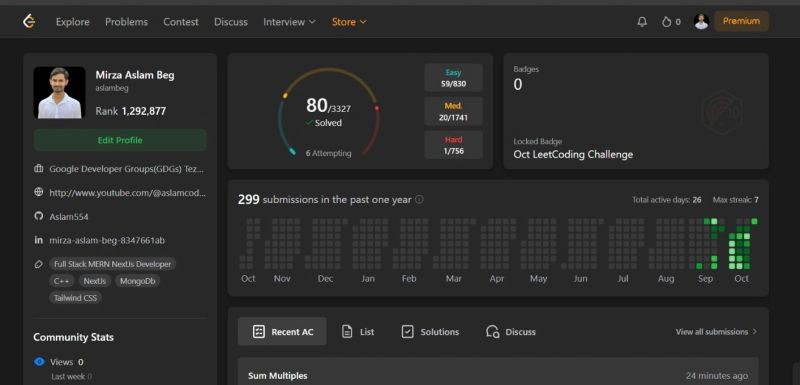Image resolution: width=800 pixels, height=385 pixels.
Task: Click the Recent AC checklist icon
Action: point(259,331)
